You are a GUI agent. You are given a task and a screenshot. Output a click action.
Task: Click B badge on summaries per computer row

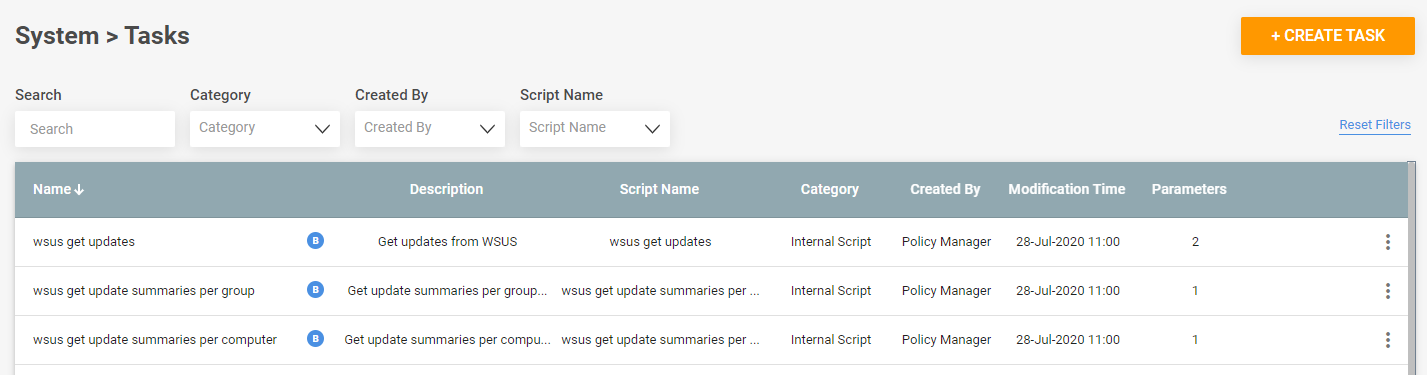315,339
